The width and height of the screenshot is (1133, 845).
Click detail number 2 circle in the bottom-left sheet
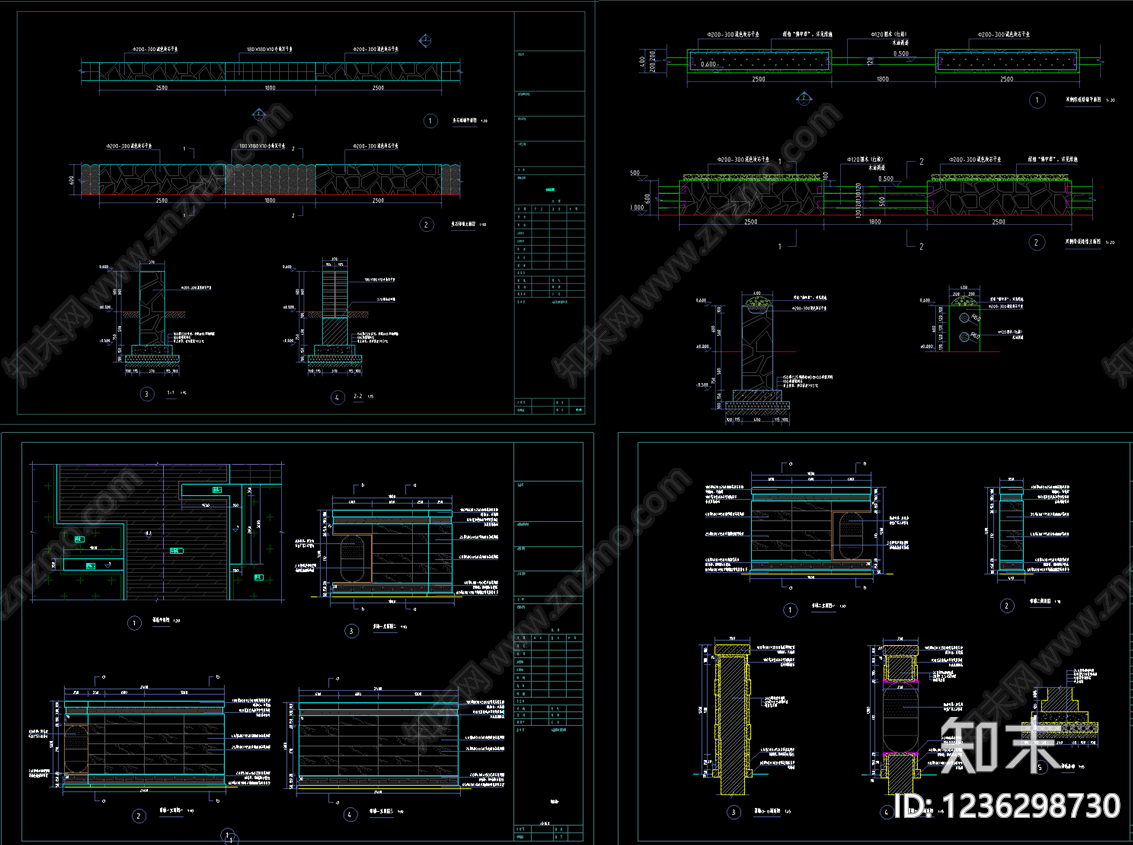[139, 816]
